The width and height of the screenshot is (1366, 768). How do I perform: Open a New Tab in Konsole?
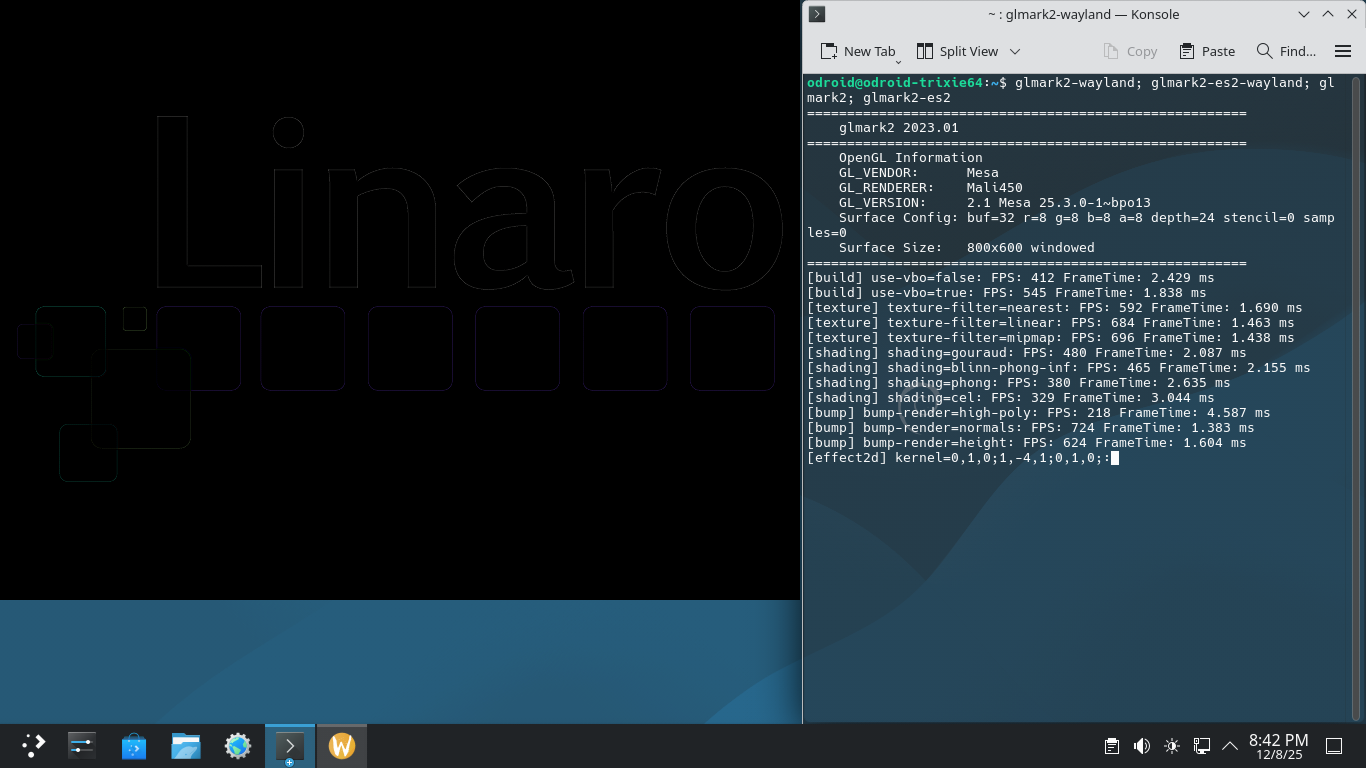point(858,51)
